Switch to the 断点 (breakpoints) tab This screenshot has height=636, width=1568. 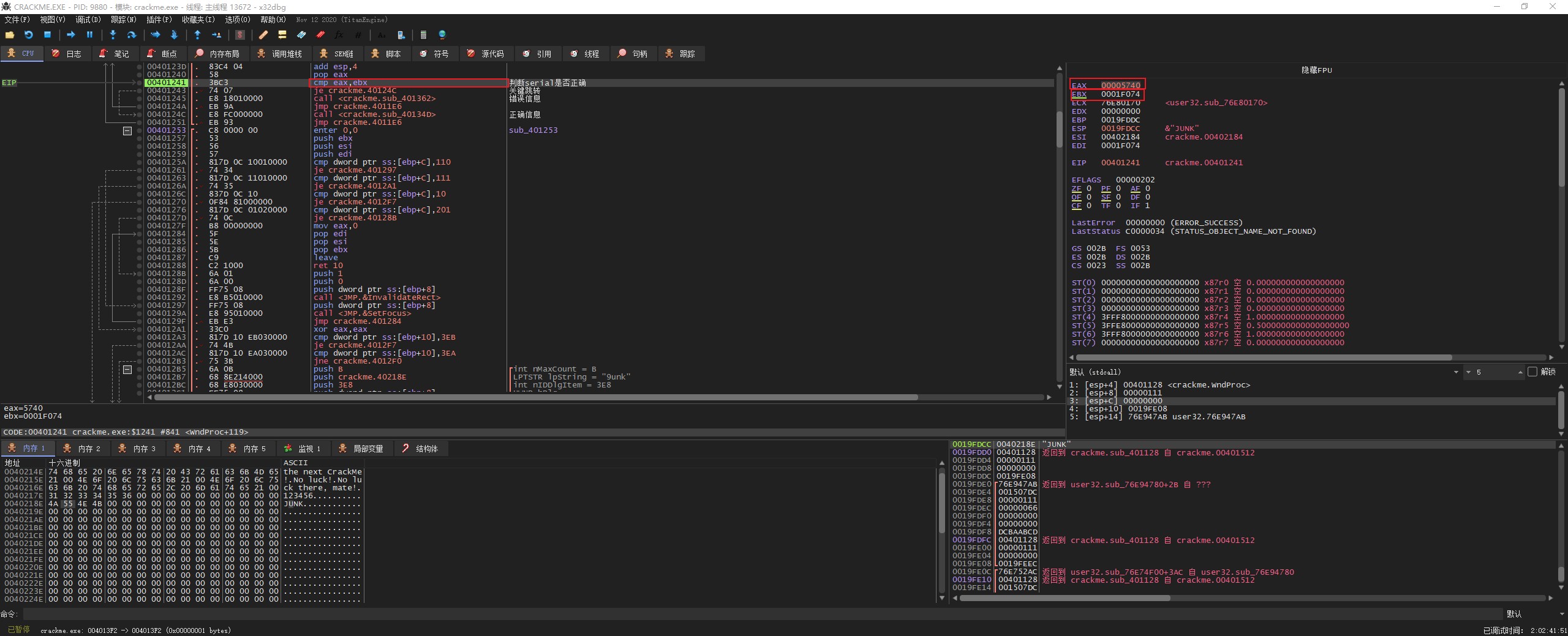click(x=162, y=54)
